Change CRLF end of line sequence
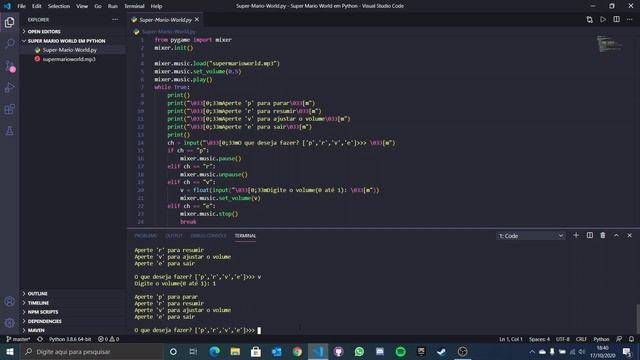Viewport: 640px width, 360px height. 581,339
